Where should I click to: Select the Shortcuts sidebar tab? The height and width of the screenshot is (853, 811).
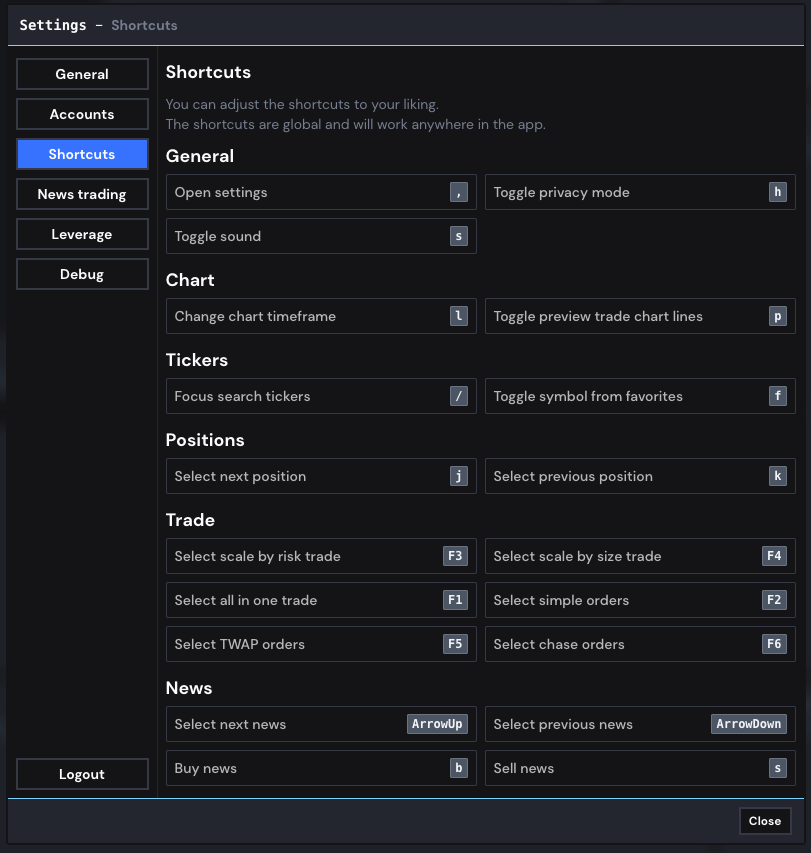[82, 154]
